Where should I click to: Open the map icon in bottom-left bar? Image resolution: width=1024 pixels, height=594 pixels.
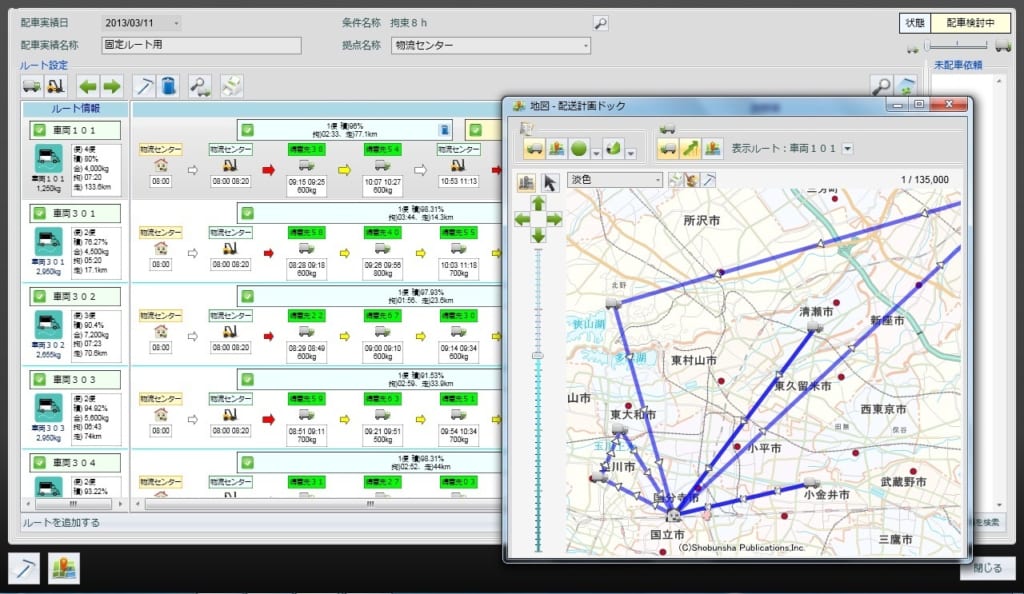coord(65,567)
